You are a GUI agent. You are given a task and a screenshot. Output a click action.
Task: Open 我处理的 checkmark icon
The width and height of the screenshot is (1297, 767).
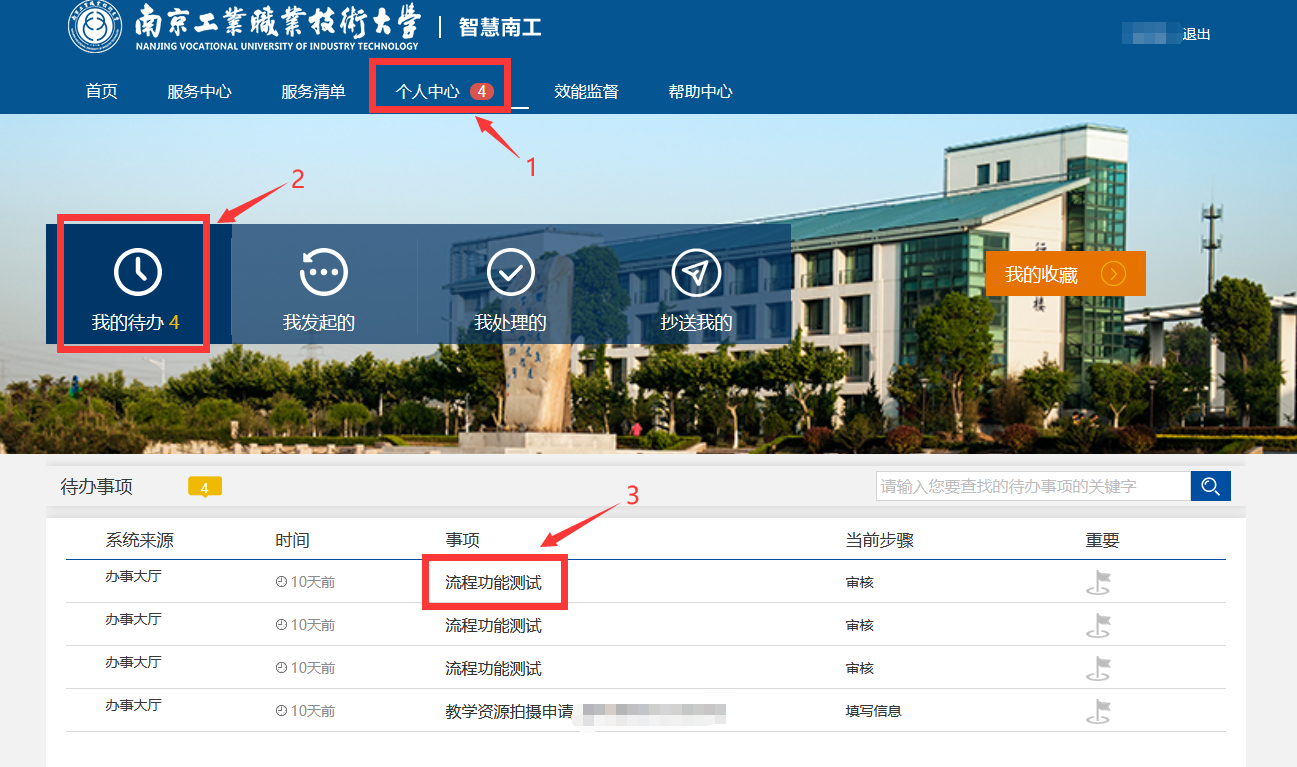click(510, 273)
